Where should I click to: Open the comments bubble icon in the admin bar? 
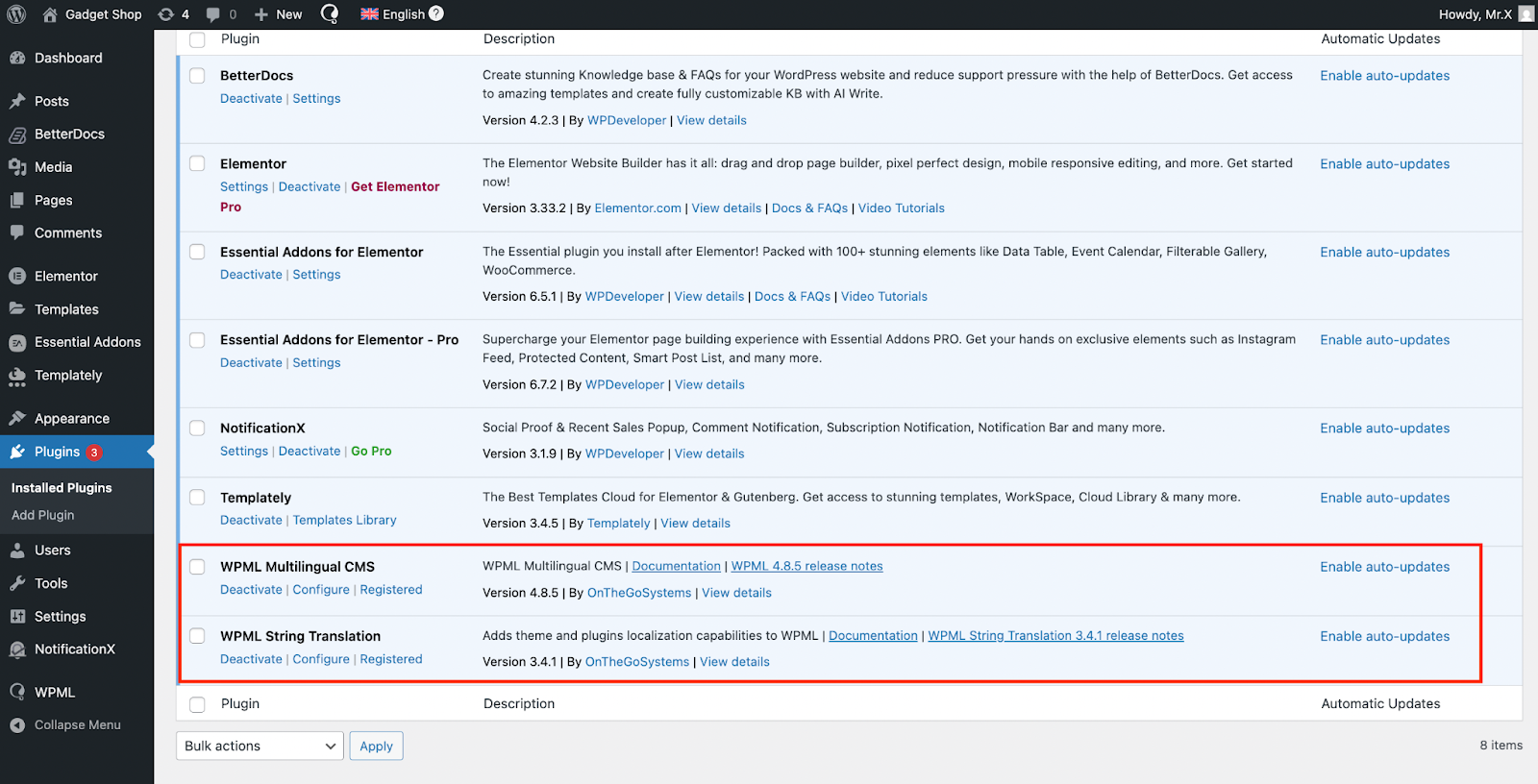point(213,14)
